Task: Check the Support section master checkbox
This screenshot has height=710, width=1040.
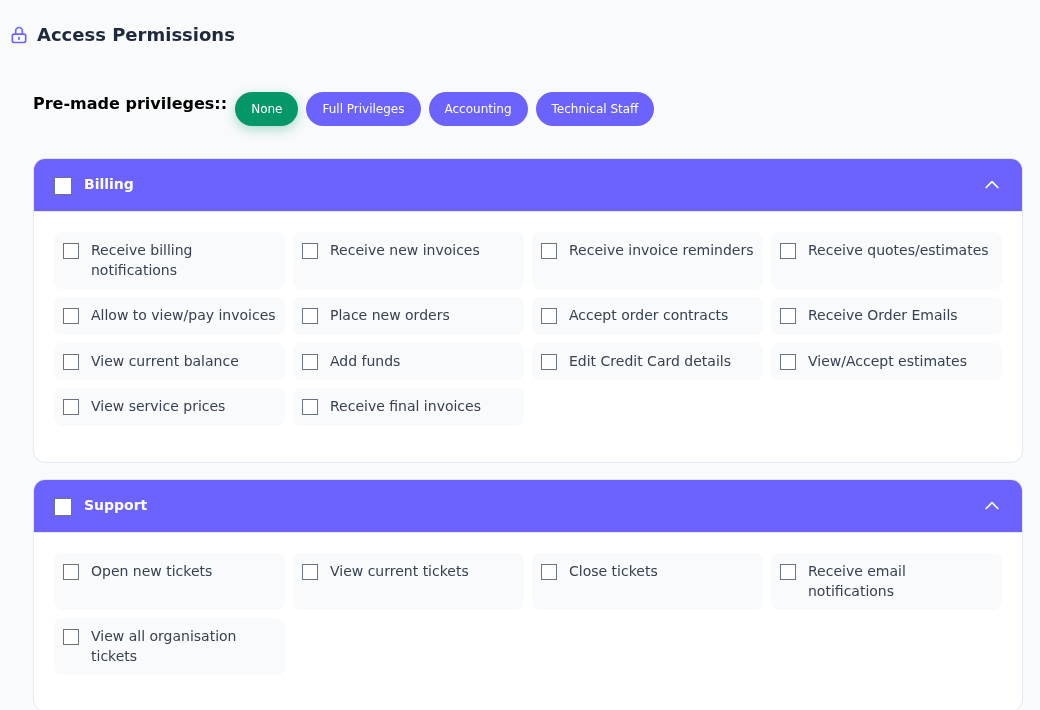Action: [x=63, y=507]
